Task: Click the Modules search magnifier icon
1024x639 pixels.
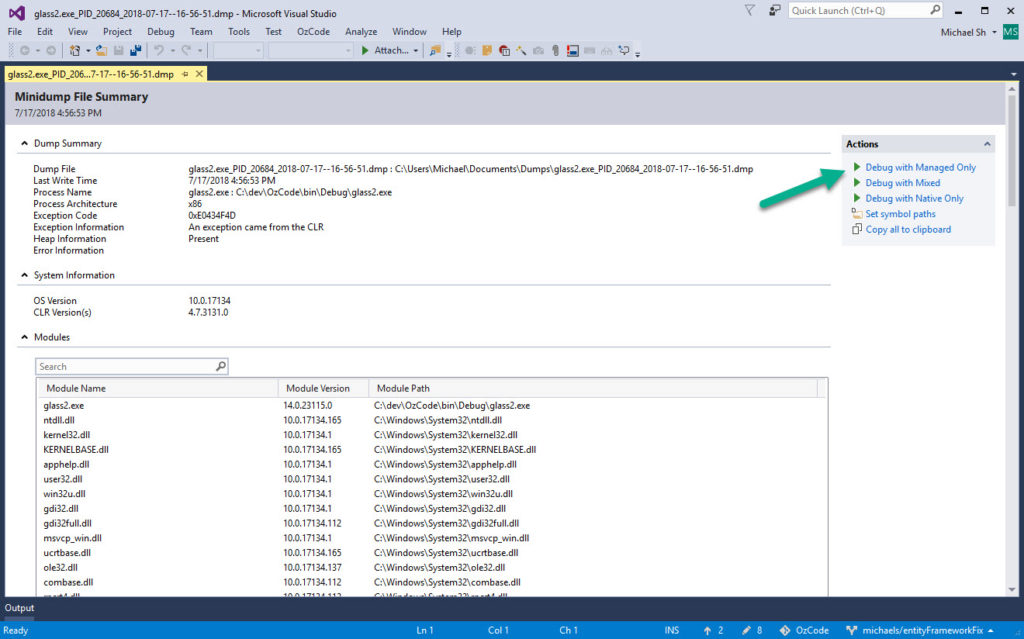Action: tap(221, 367)
